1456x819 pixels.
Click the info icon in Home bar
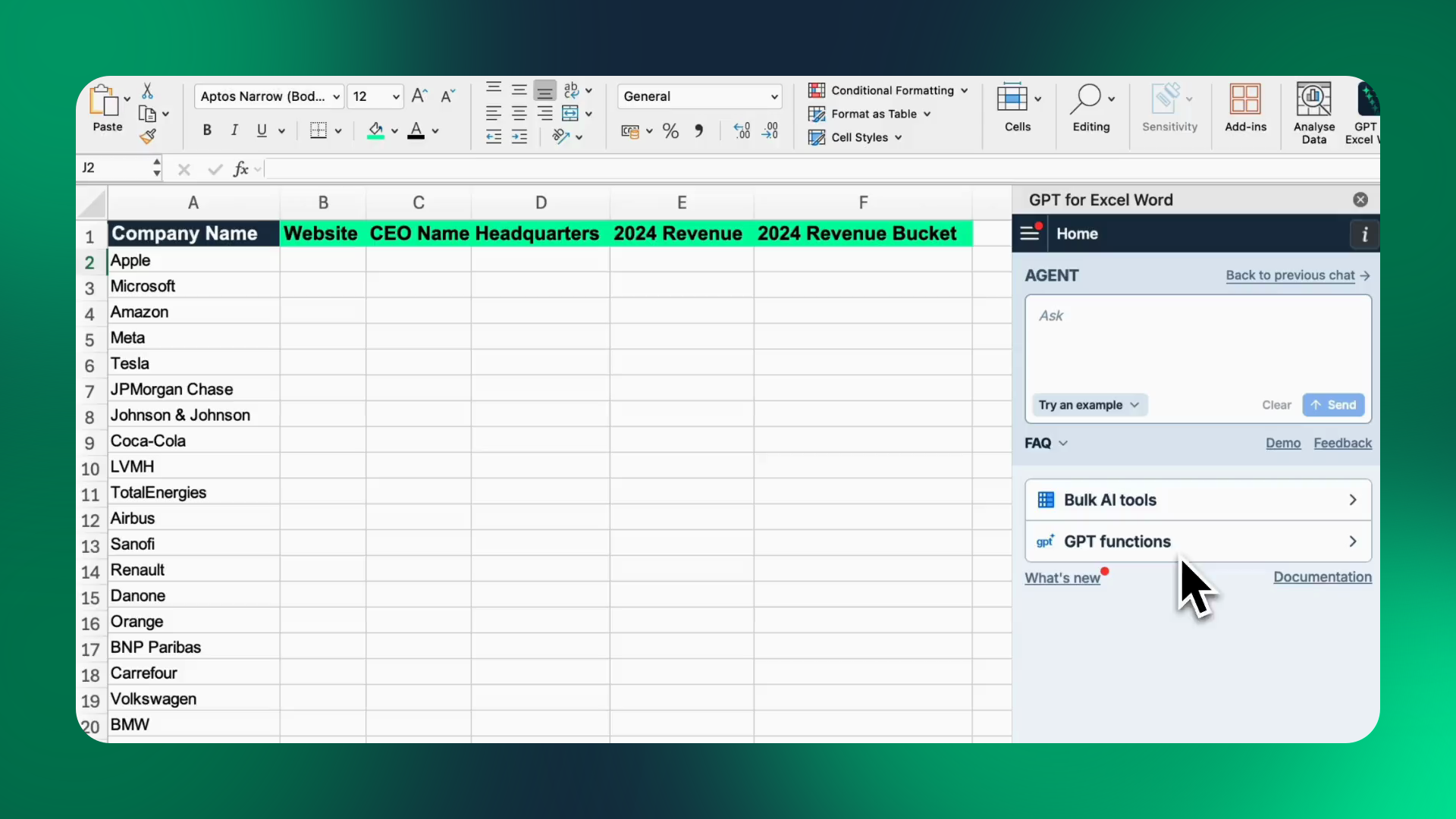click(1364, 234)
